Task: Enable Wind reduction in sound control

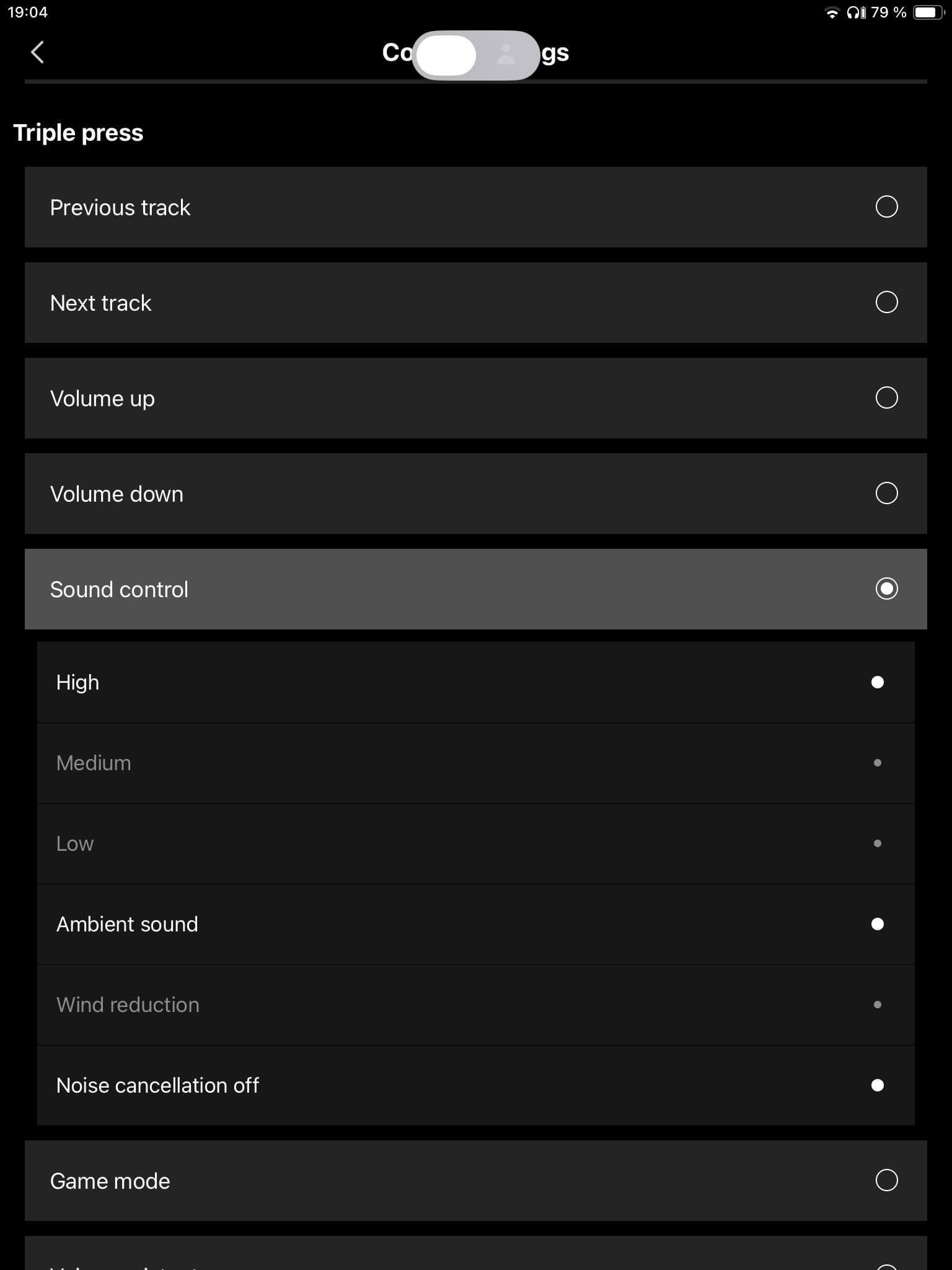Action: pyautogui.click(x=877, y=1005)
